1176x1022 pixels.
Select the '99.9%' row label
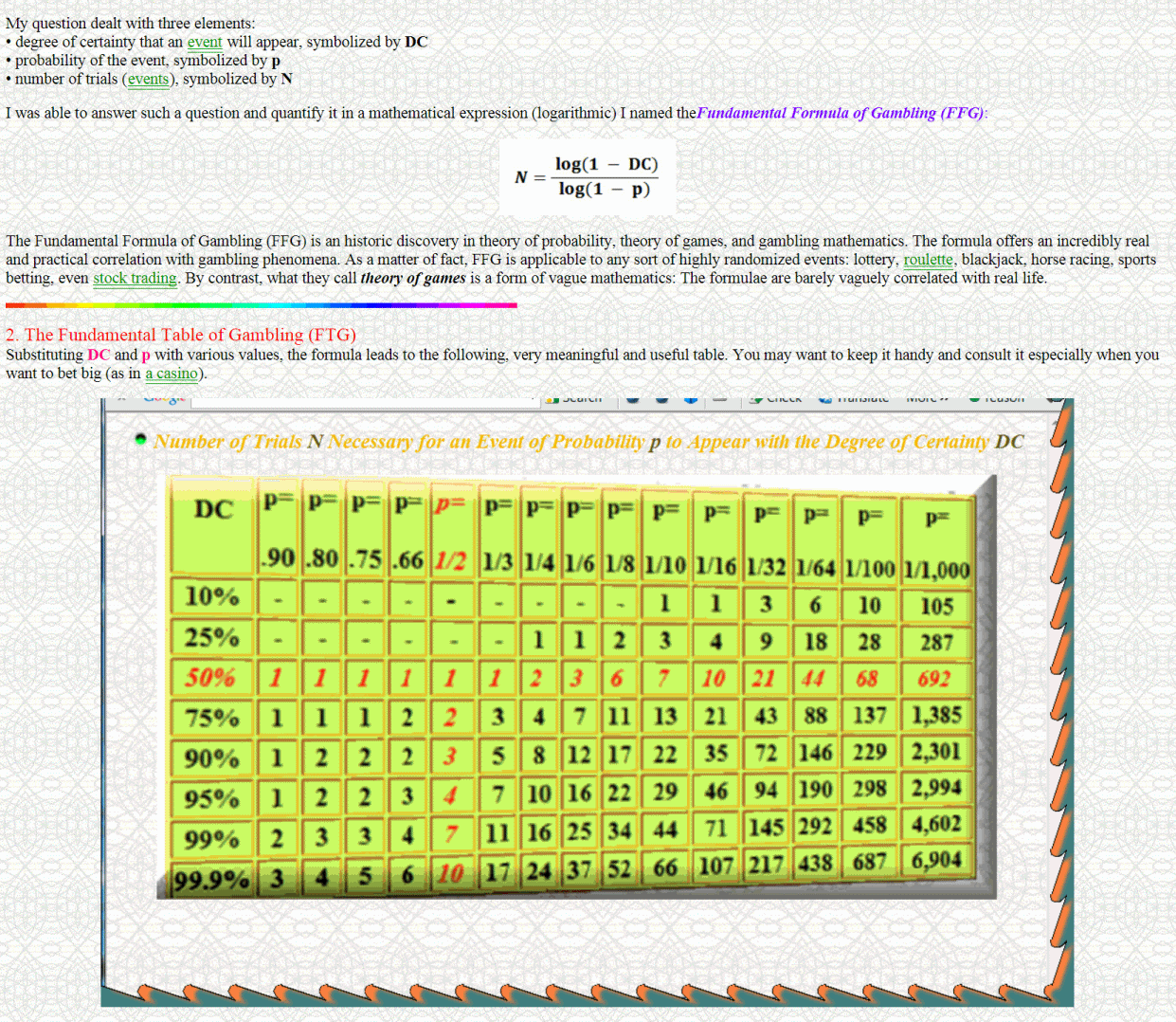tap(211, 881)
